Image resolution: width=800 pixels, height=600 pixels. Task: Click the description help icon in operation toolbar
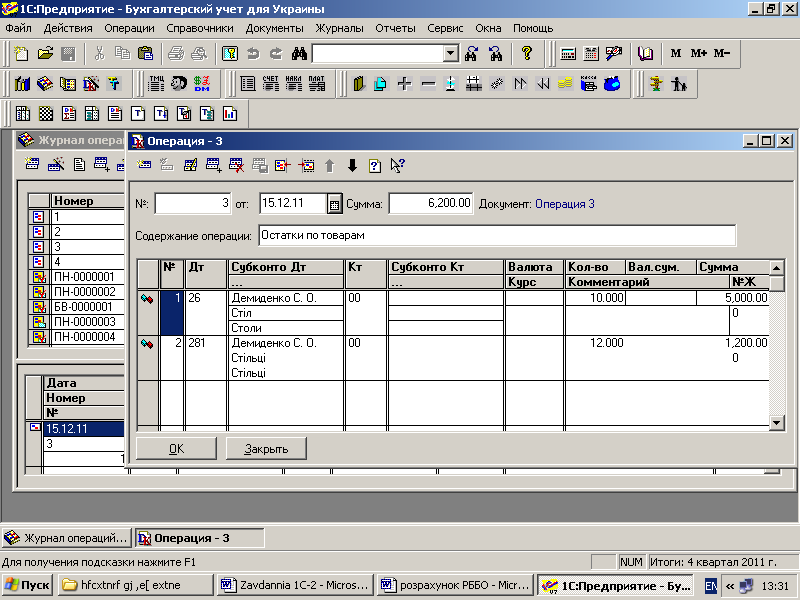(375, 165)
